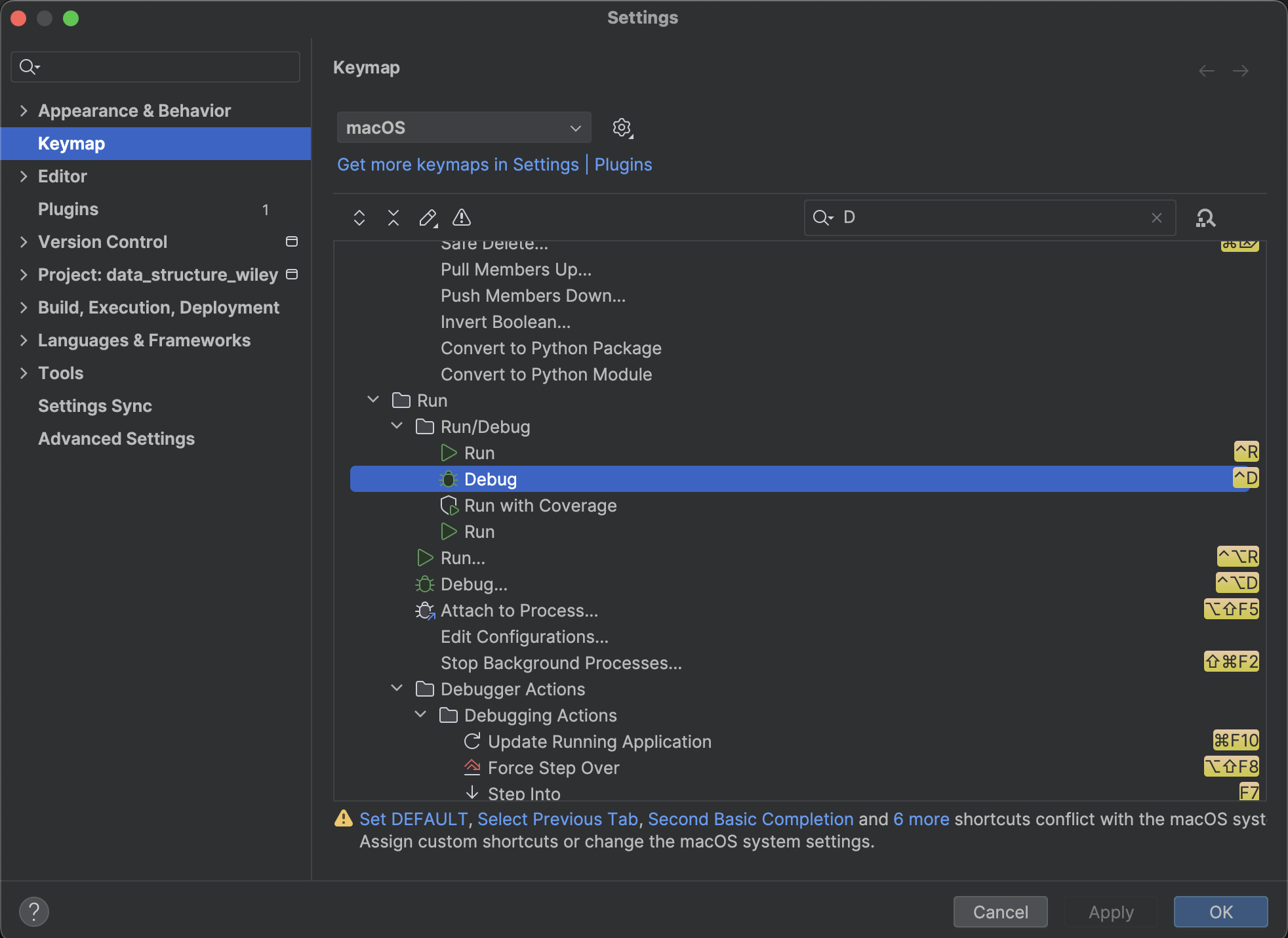Select Plugins in settings sidebar

tap(68, 209)
